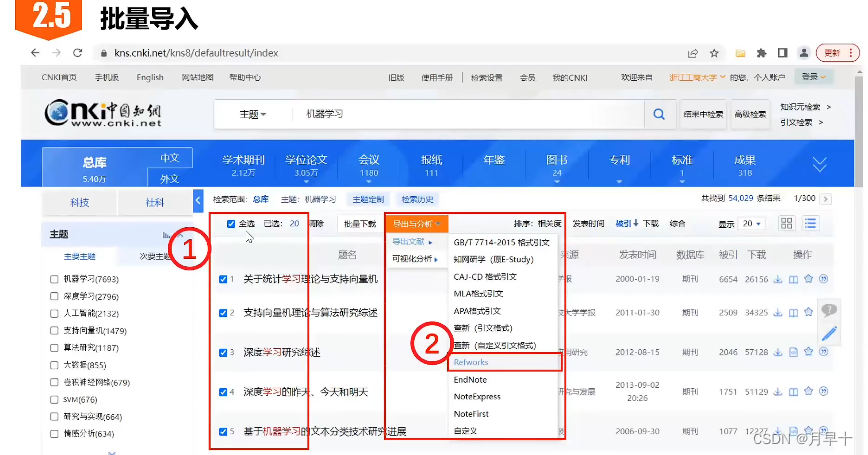Image resolution: width=868 pixels, height=455 pixels.
Task: Bookmark page with star icon
Action: pos(714,53)
